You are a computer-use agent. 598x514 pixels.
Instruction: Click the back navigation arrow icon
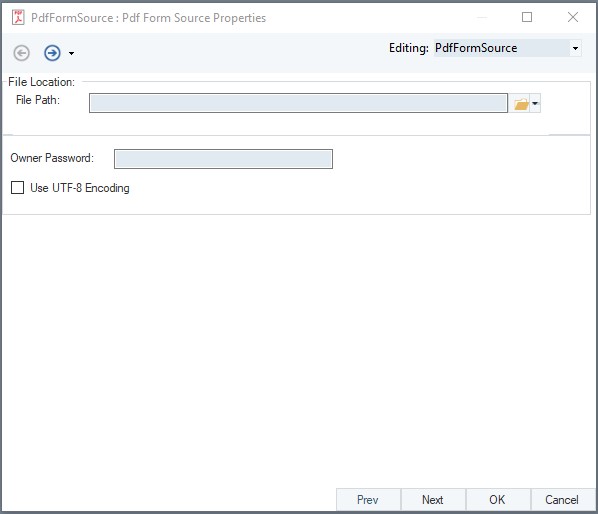pyautogui.click(x=21, y=53)
